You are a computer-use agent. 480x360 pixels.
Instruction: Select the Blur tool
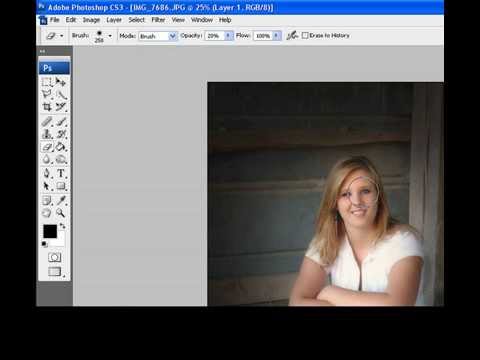(x=47, y=159)
